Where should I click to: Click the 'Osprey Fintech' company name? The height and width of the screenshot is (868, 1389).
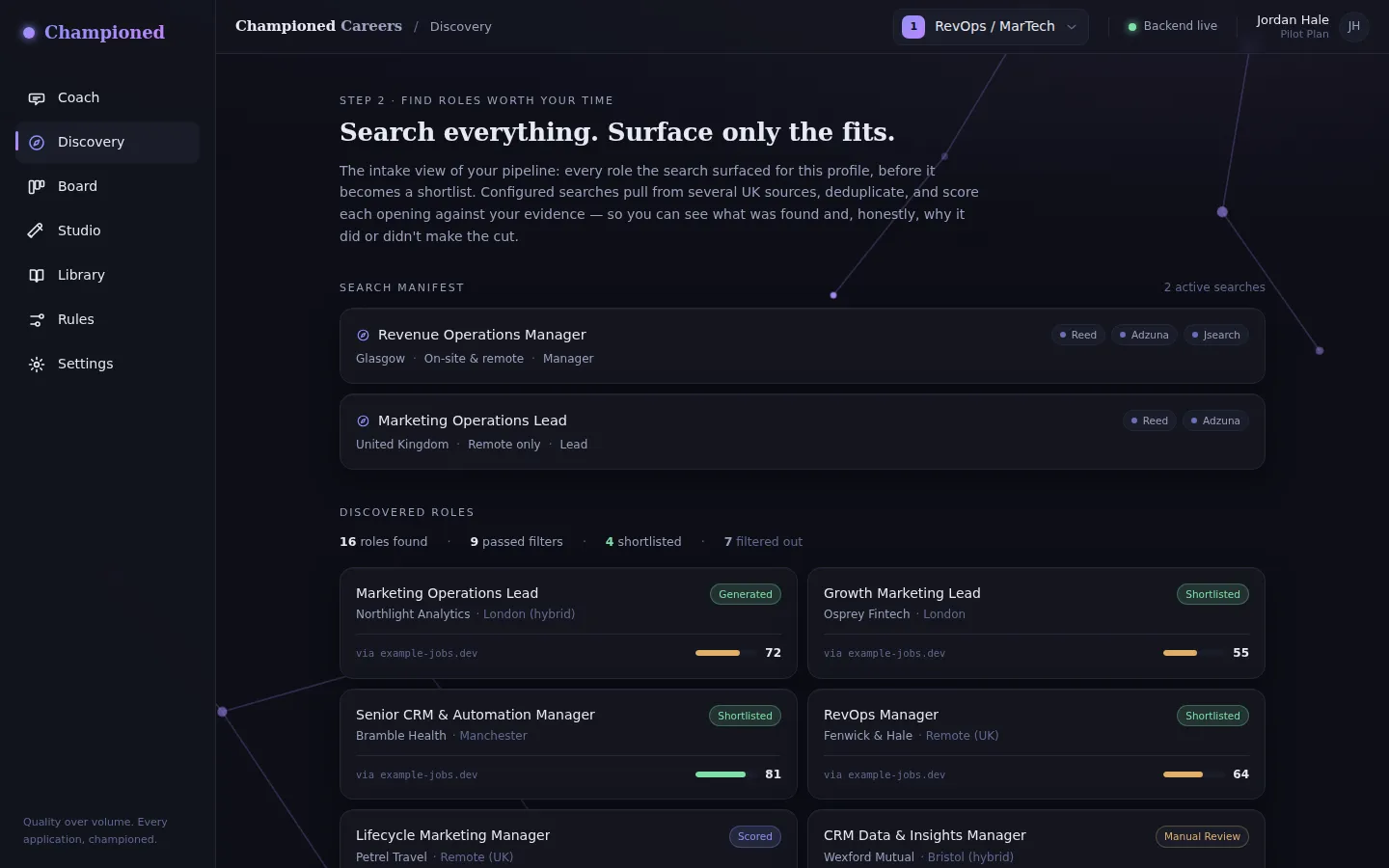point(866,614)
